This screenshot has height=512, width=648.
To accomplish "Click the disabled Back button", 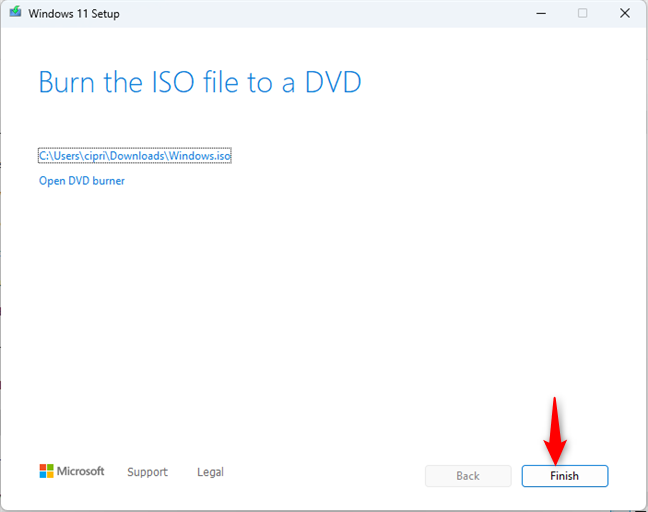I will pos(468,476).
